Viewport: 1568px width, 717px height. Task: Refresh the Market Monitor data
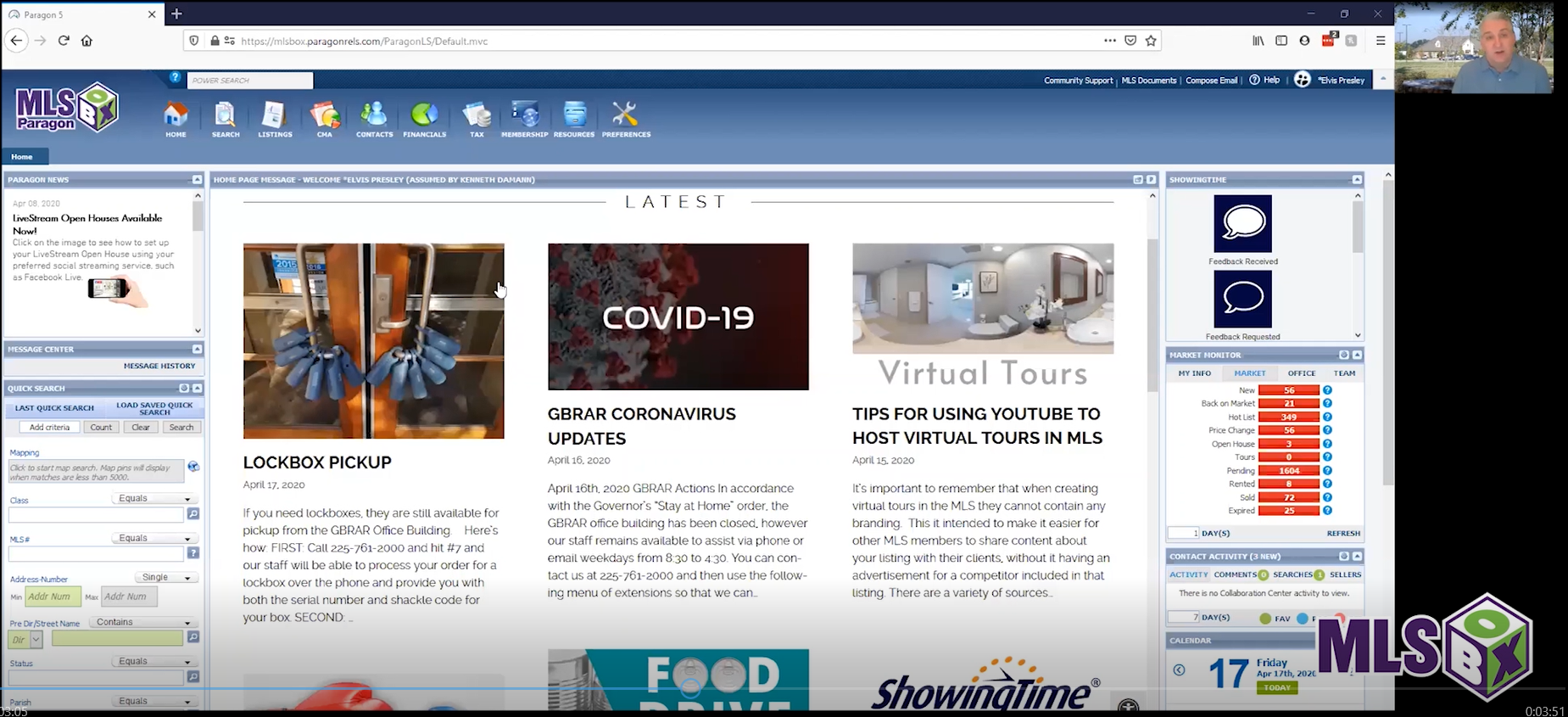[x=1343, y=534]
